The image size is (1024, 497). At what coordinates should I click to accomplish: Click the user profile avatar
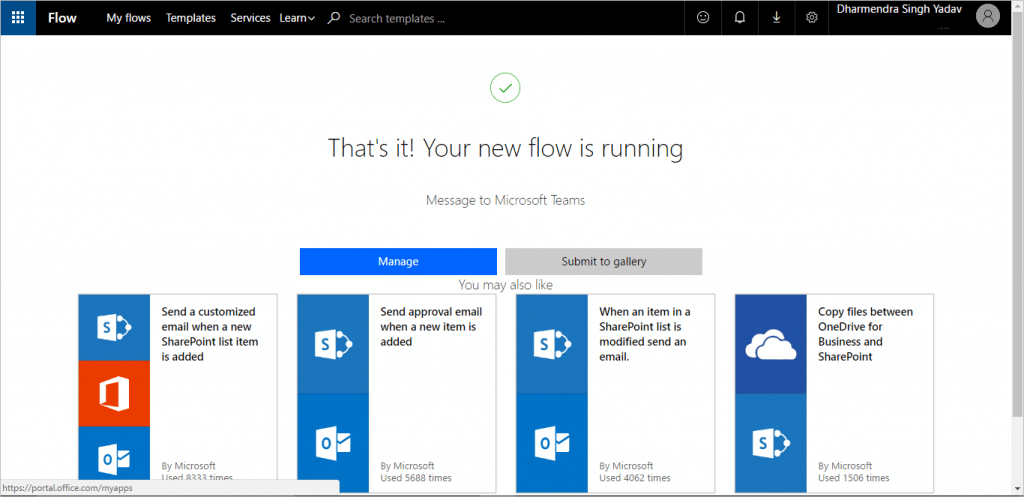click(x=988, y=16)
